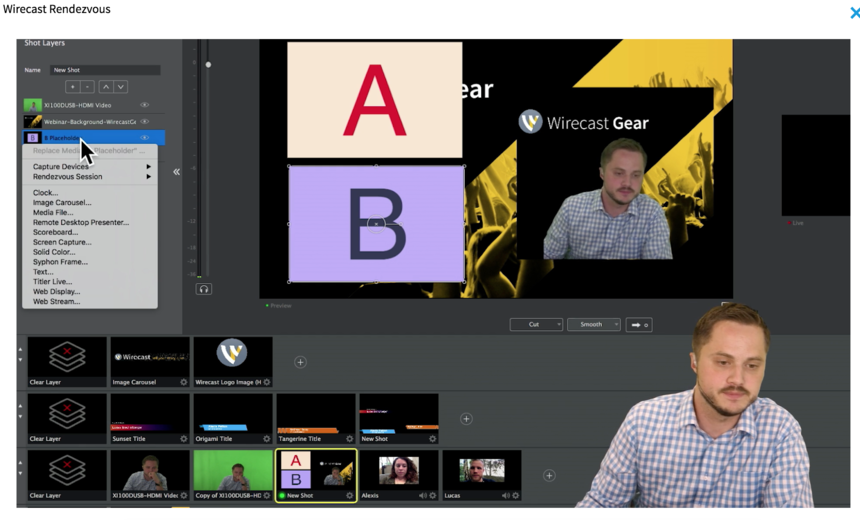Select Clear Layer in the second row
The image size is (860, 520).
tap(67, 419)
